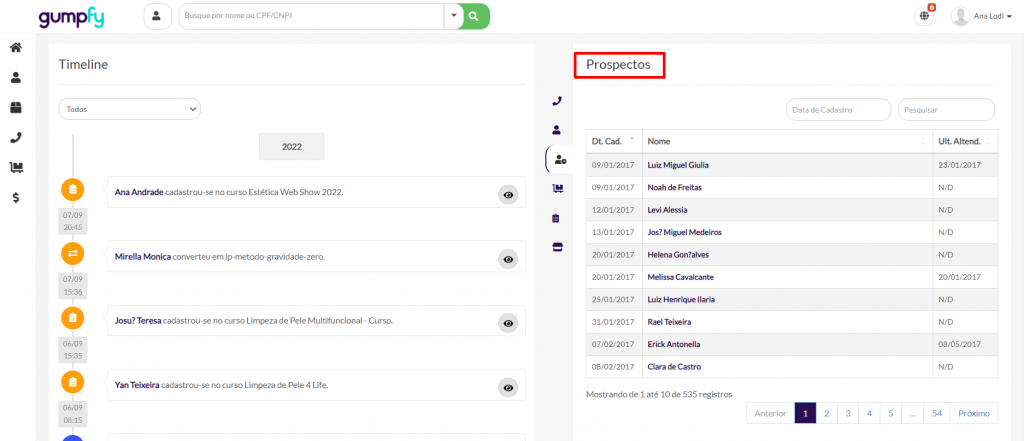Click the phone tab icon beside Prospectos

[x=557, y=101]
